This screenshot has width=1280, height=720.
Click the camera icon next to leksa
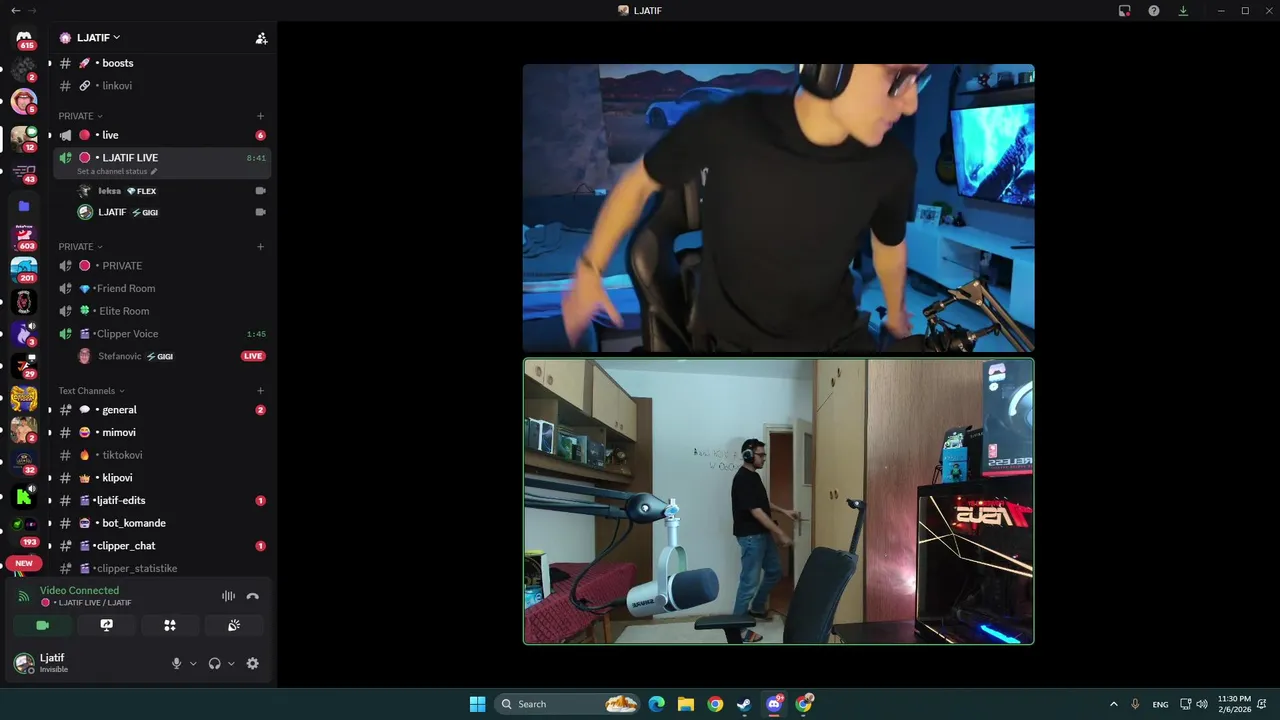point(260,190)
